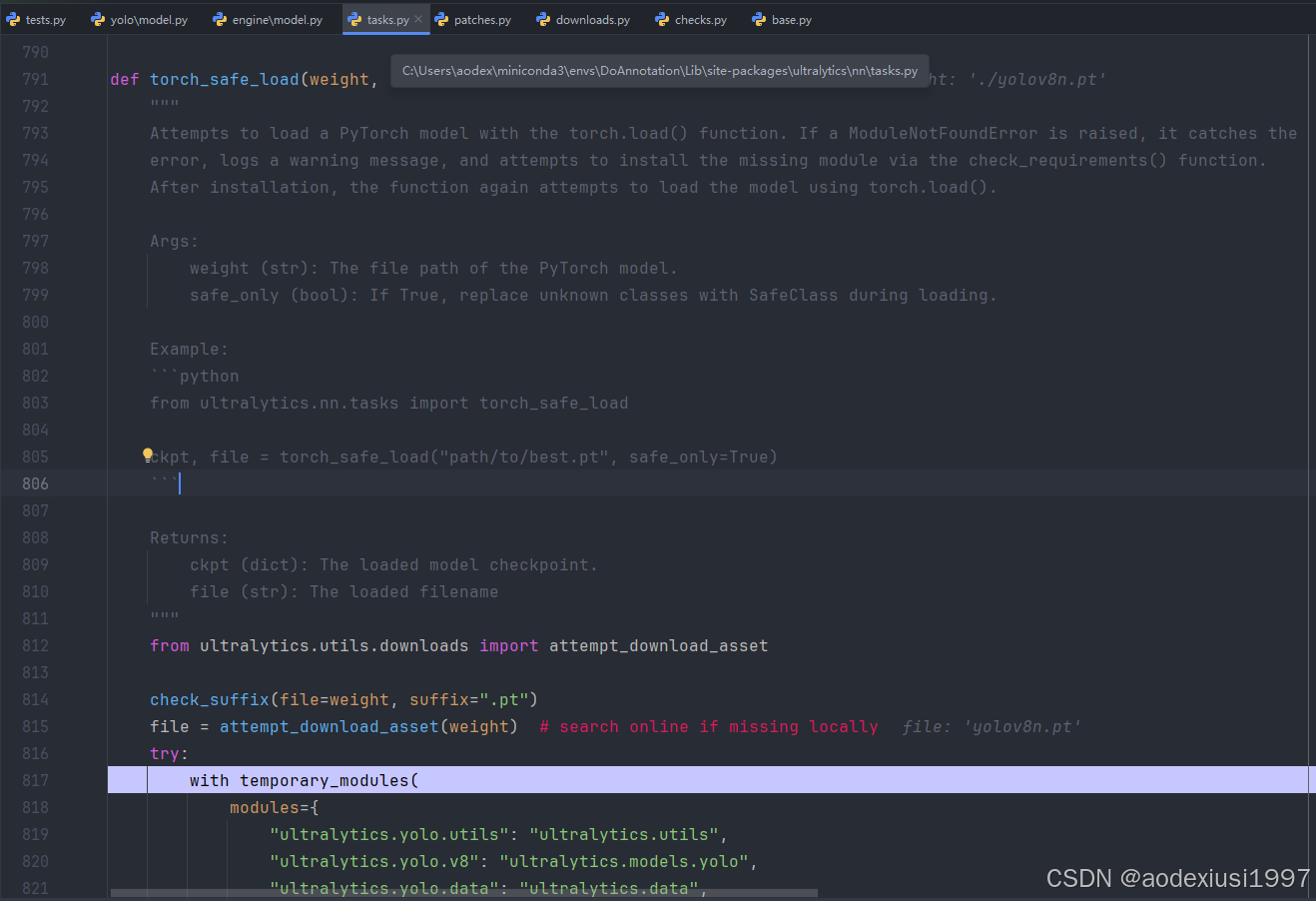Click the 'weight (str): The file path' docstring line
This screenshot has width=1316, height=901.
[433, 269]
